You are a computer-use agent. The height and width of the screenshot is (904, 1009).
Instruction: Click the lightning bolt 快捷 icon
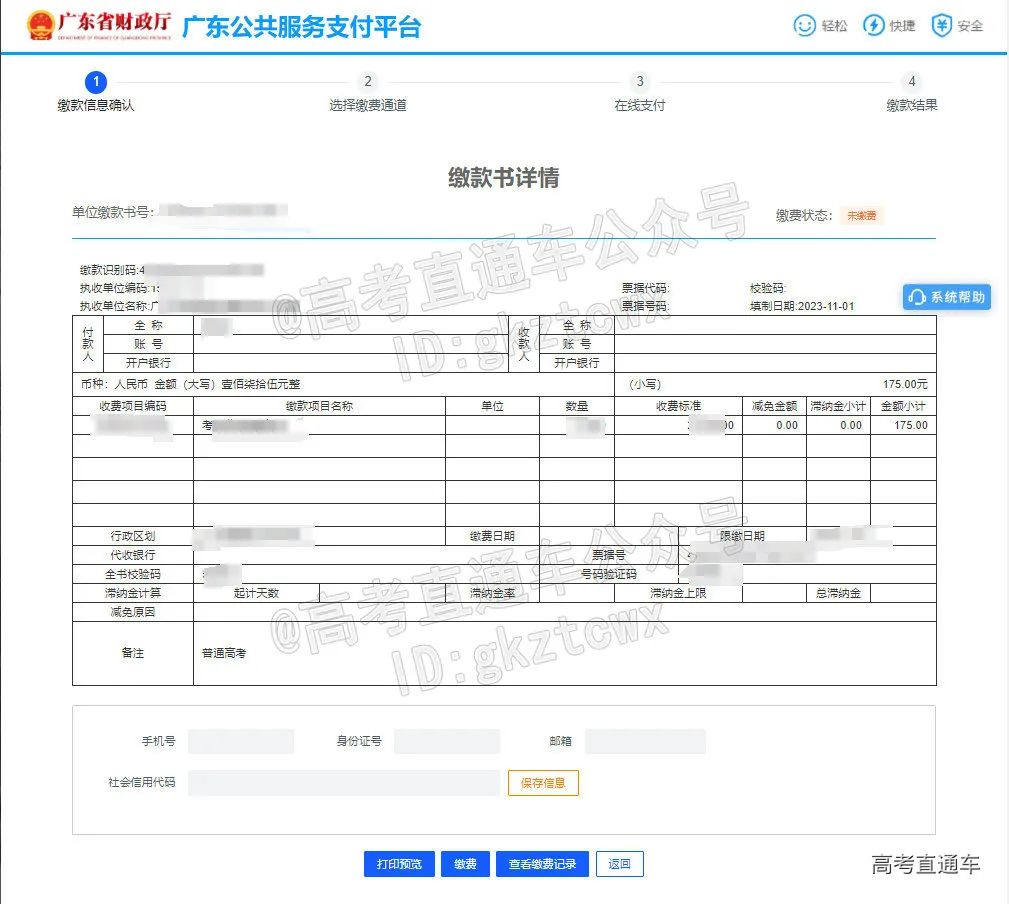tap(873, 26)
